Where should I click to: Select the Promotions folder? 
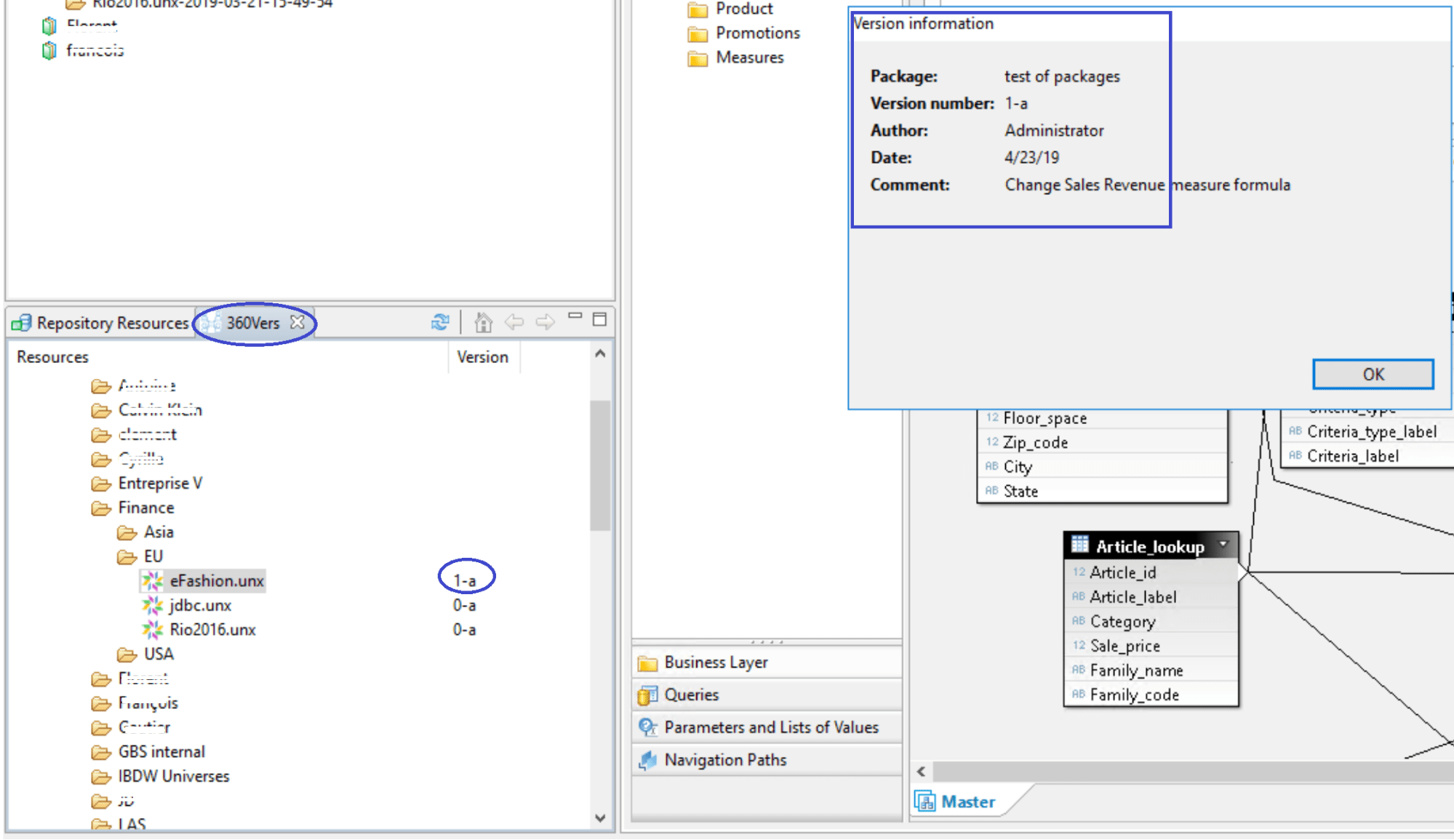coord(757,33)
